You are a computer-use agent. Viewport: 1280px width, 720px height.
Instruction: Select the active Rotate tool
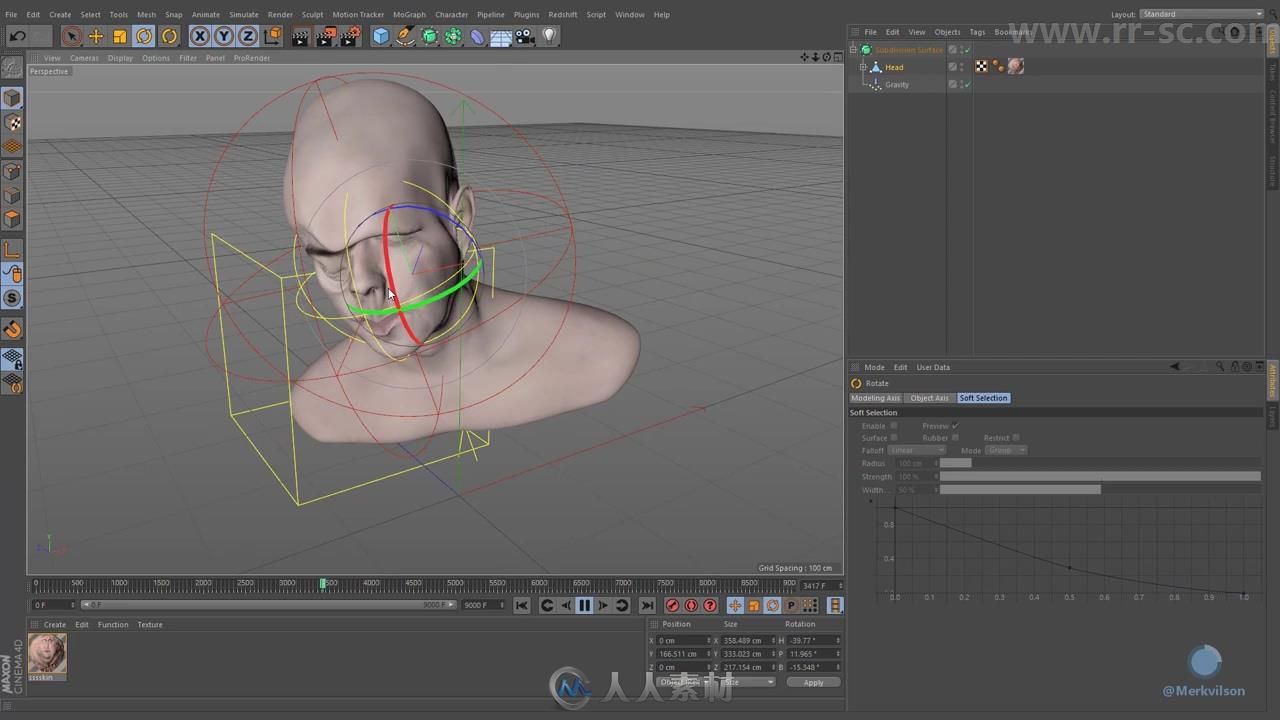coord(144,37)
